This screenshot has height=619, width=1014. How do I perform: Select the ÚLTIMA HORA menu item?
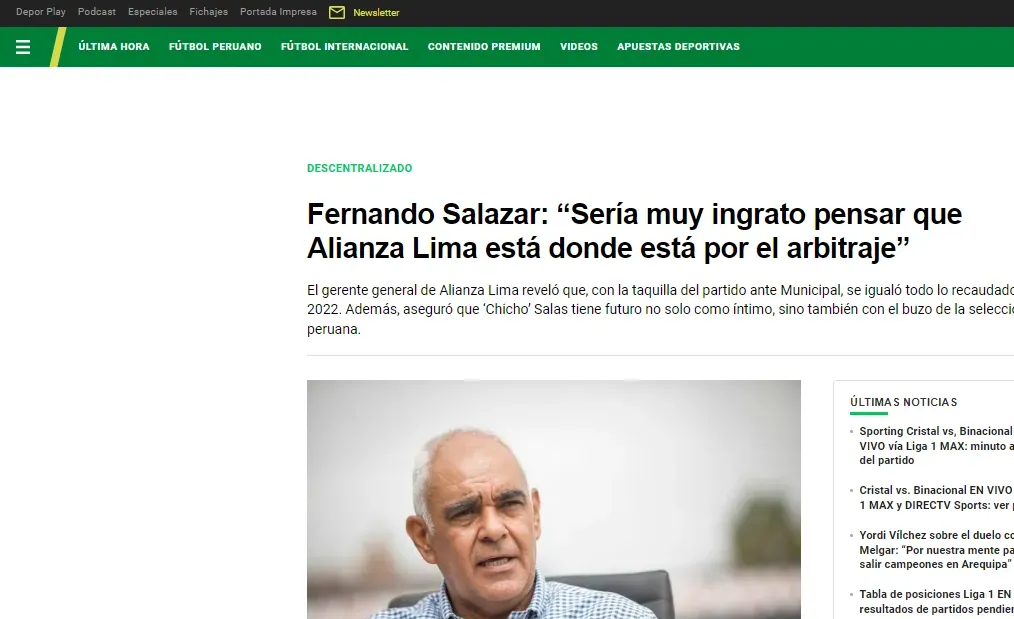114,47
